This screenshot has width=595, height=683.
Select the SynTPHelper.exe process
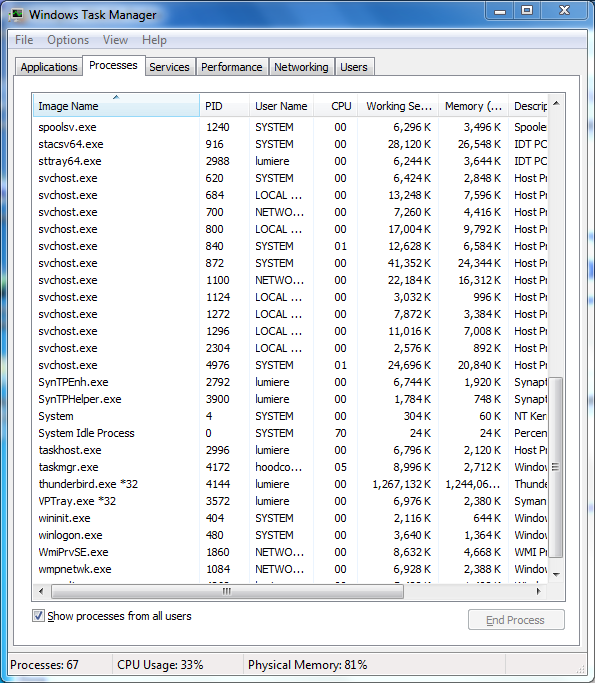coord(290,399)
